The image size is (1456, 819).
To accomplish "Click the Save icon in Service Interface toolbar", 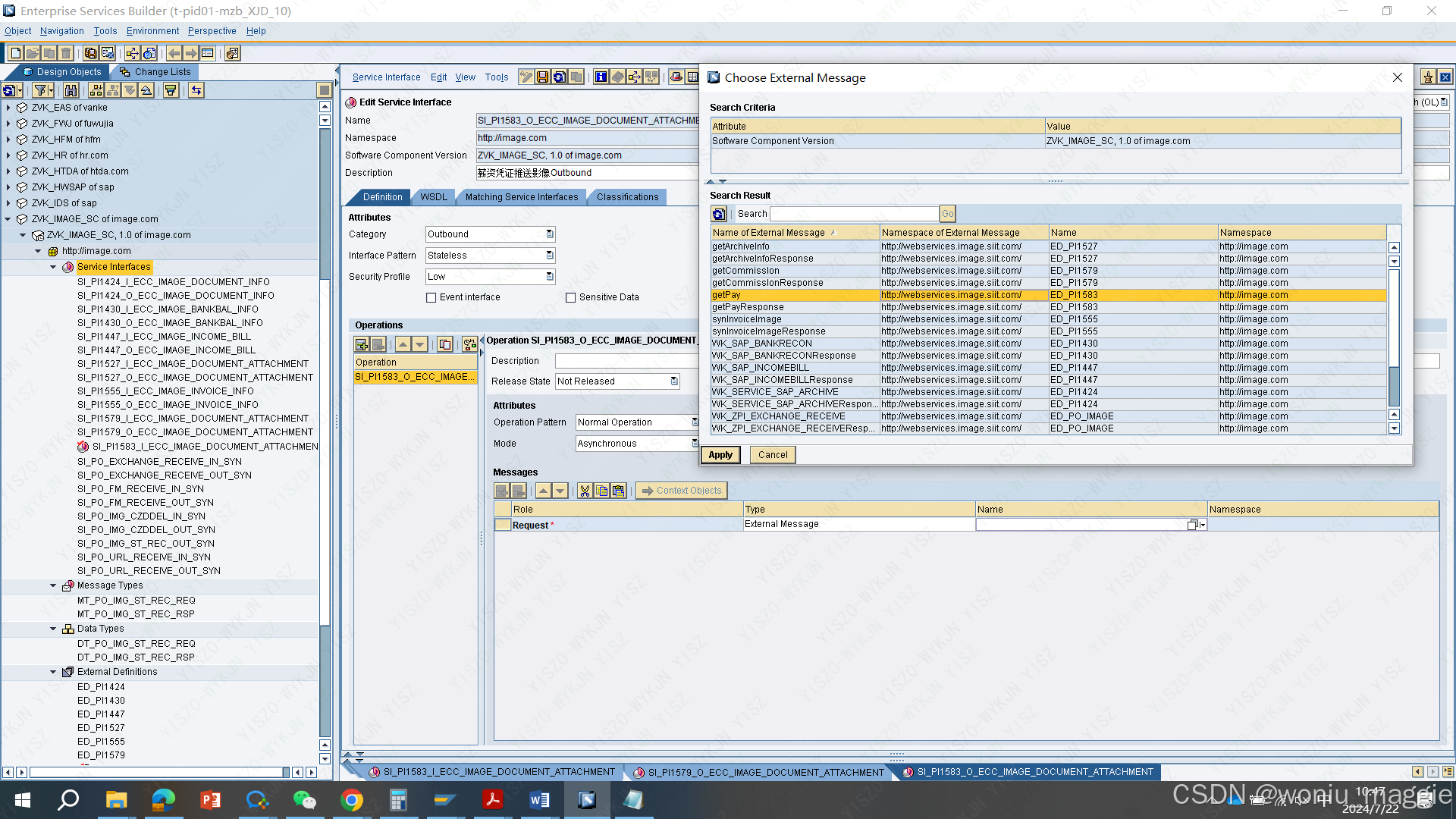I will point(542,77).
